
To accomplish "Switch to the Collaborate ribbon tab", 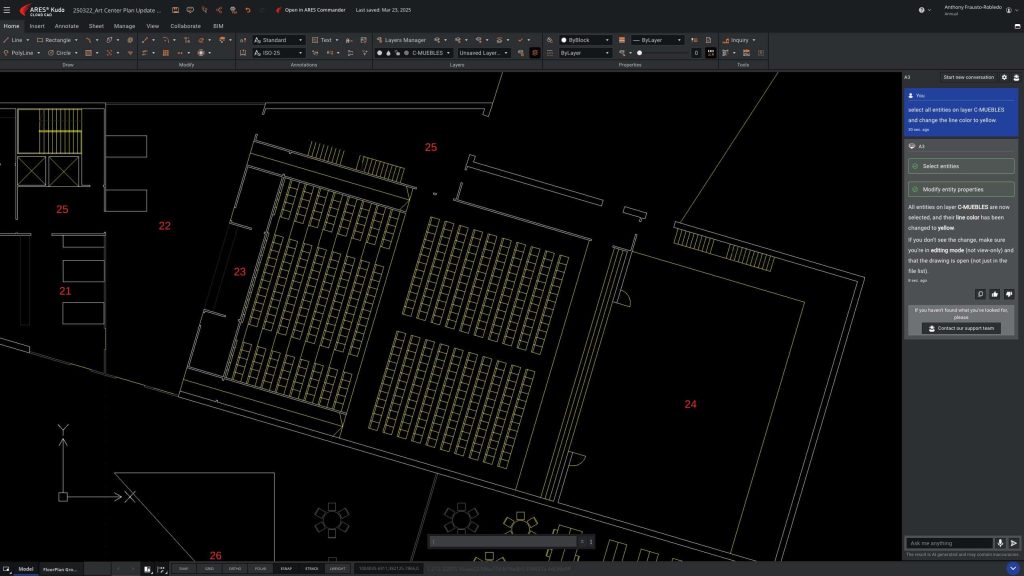I will [185, 26].
